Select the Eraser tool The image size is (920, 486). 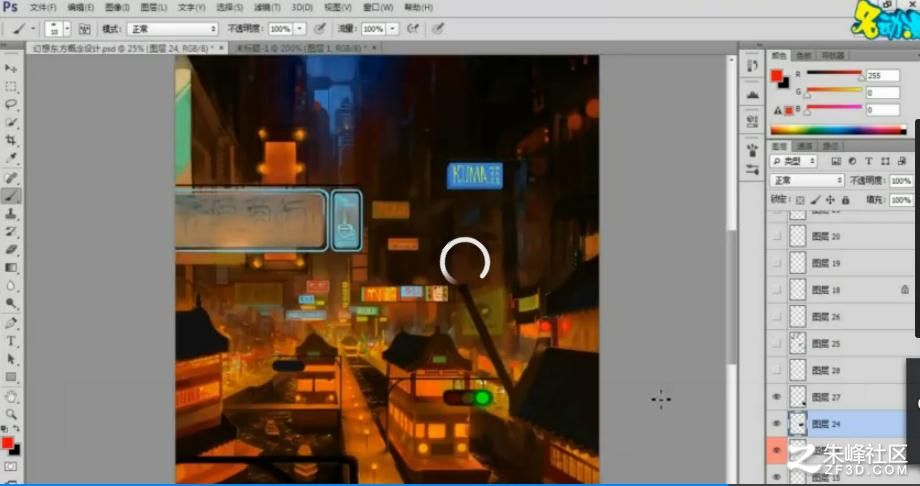pyautogui.click(x=11, y=249)
